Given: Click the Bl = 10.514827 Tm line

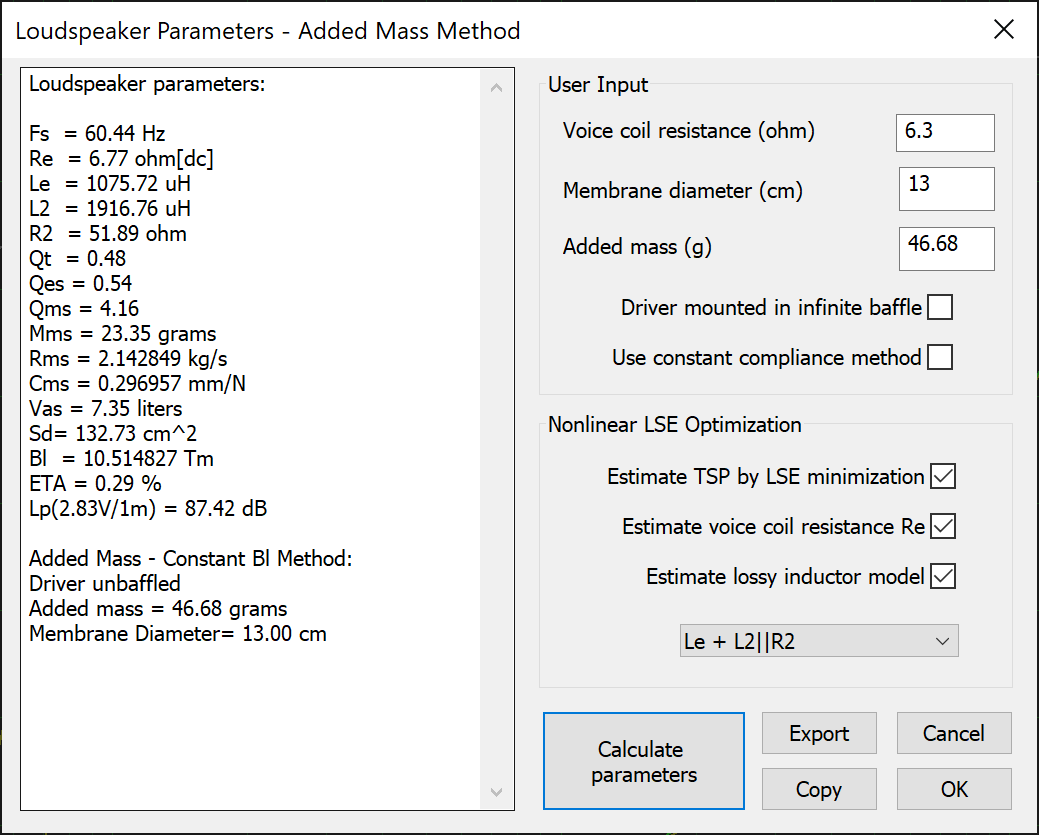Looking at the screenshot, I should [121, 459].
